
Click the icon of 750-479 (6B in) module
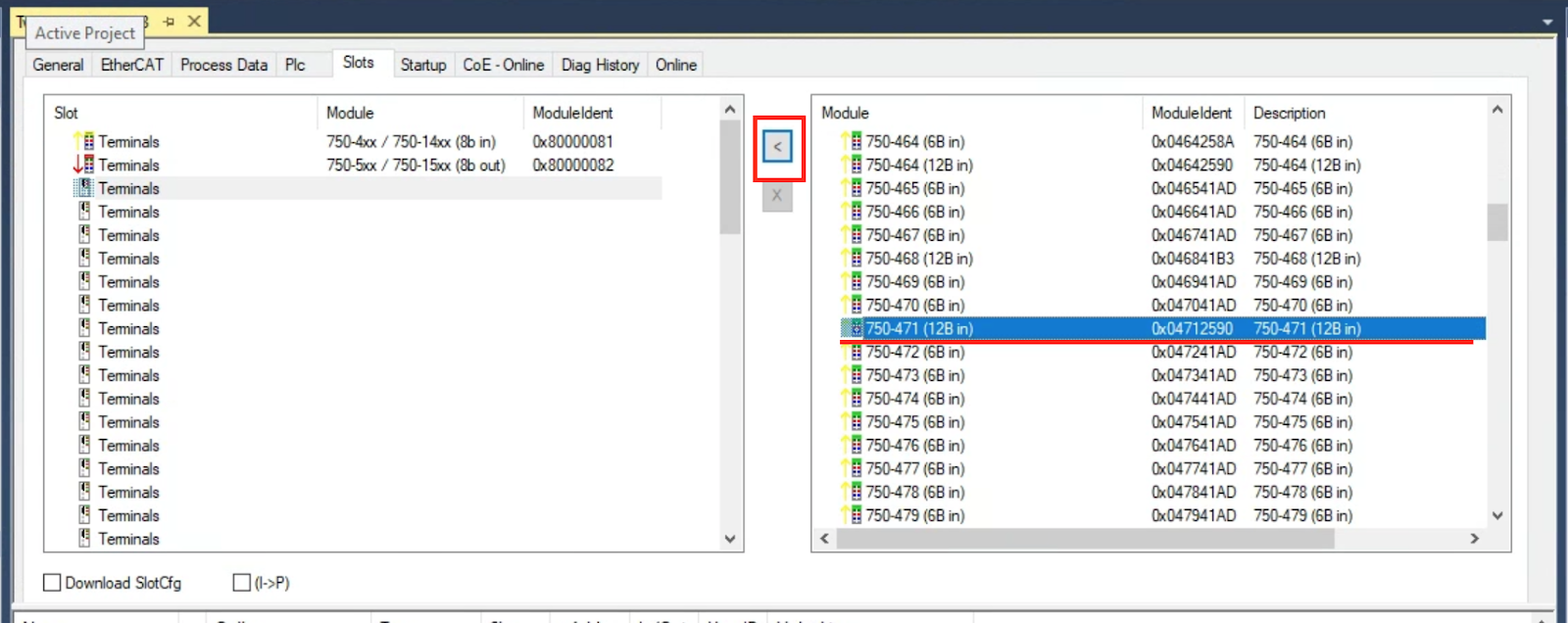click(x=854, y=515)
